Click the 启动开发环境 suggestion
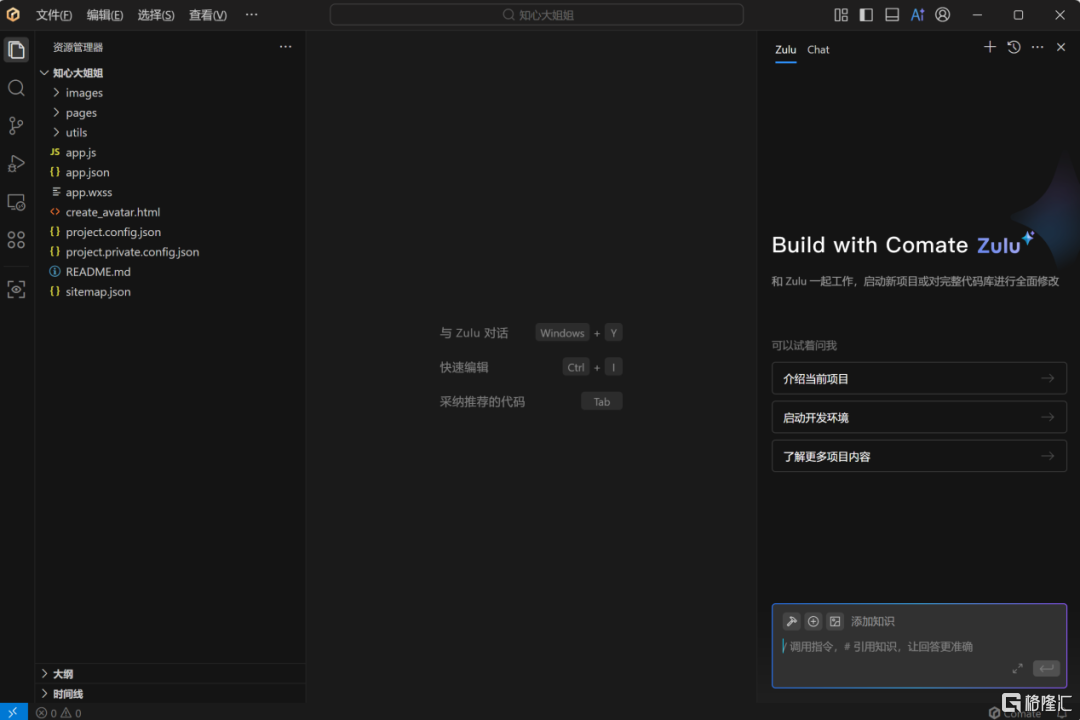1080x720 pixels. point(919,418)
